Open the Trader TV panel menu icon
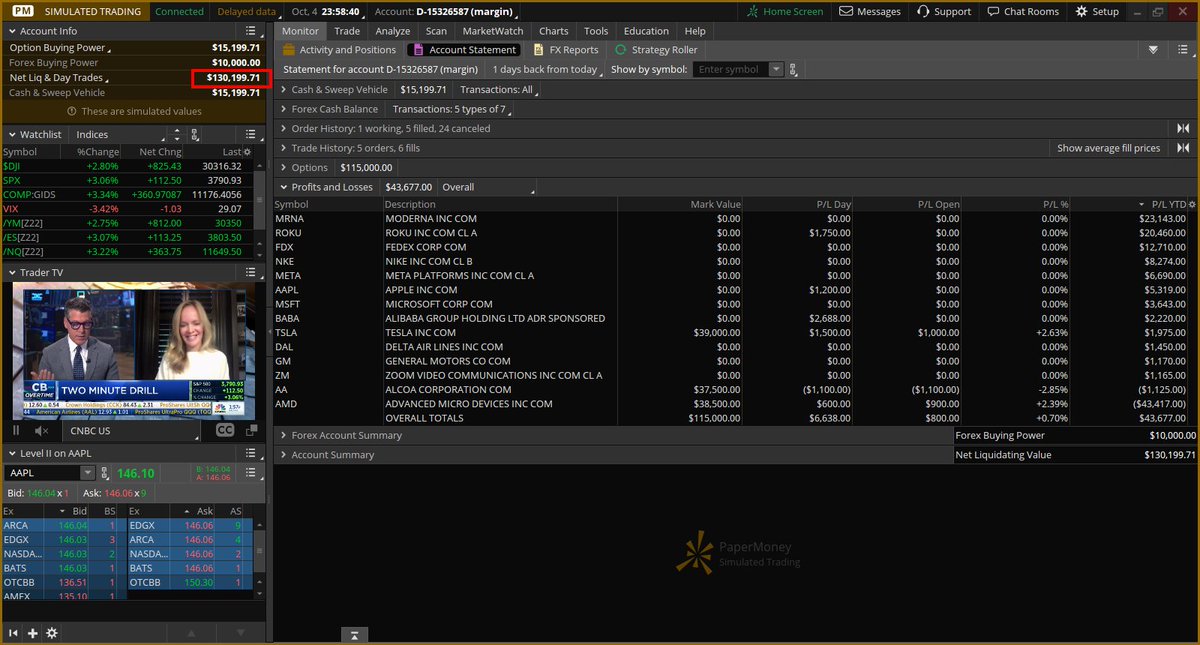The width and height of the screenshot is (1200, 645). (249, 272)
